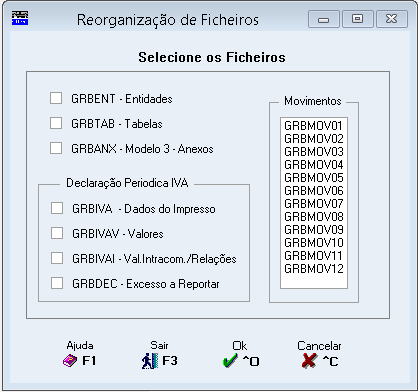Select GRBMOV02 in Movimentos list
This screenshot has width=418, height=392.
[314, 139]
